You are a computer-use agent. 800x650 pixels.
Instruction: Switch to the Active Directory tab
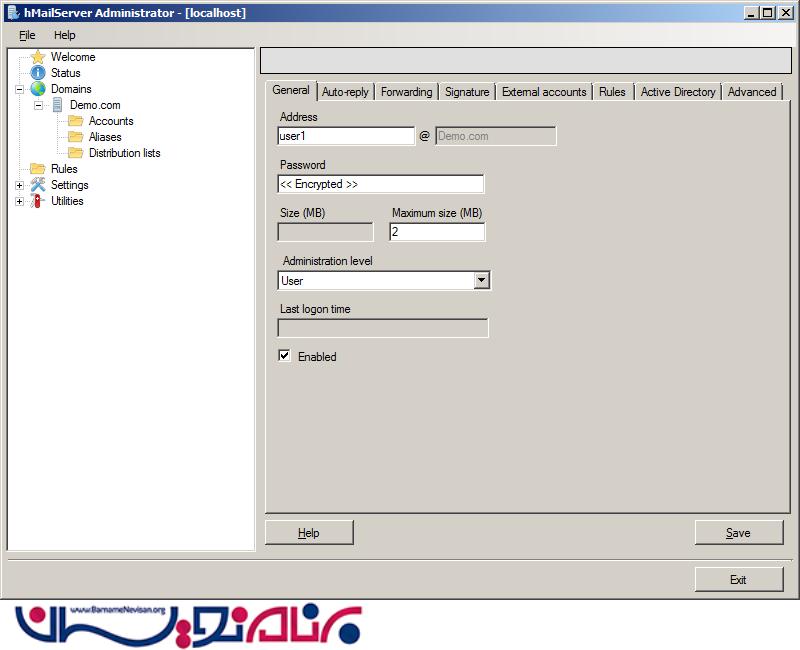pyautogui.click(x=678, y=92)
